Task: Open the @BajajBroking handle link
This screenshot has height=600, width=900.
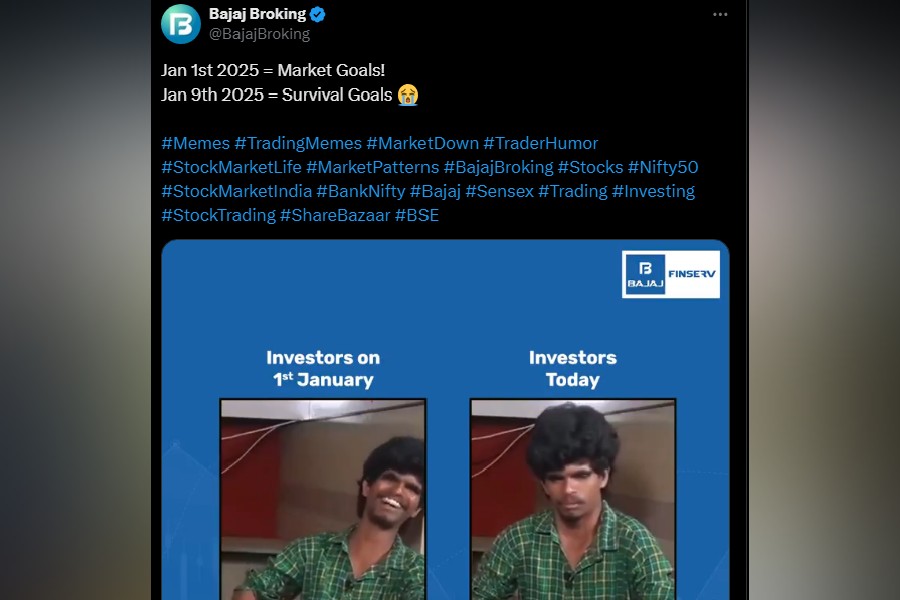Action: point(259,34)
